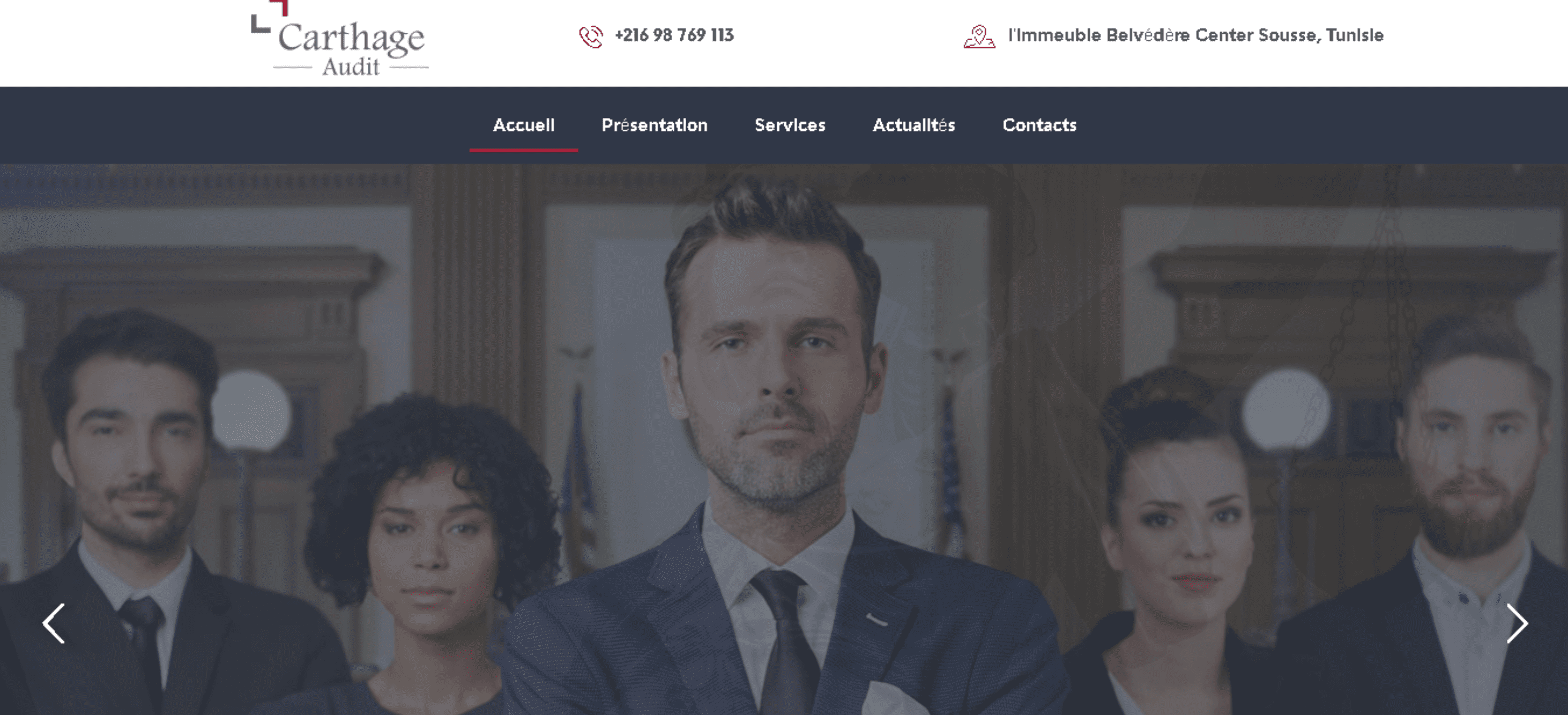1568x715 pixels.
Task: Advance slider with right chevron arrow
Action: pos(1517,623)
